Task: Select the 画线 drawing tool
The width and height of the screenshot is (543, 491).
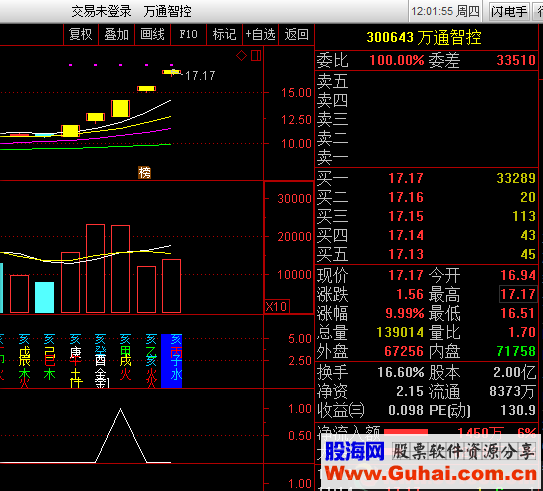Action: (x=152, y=34)
